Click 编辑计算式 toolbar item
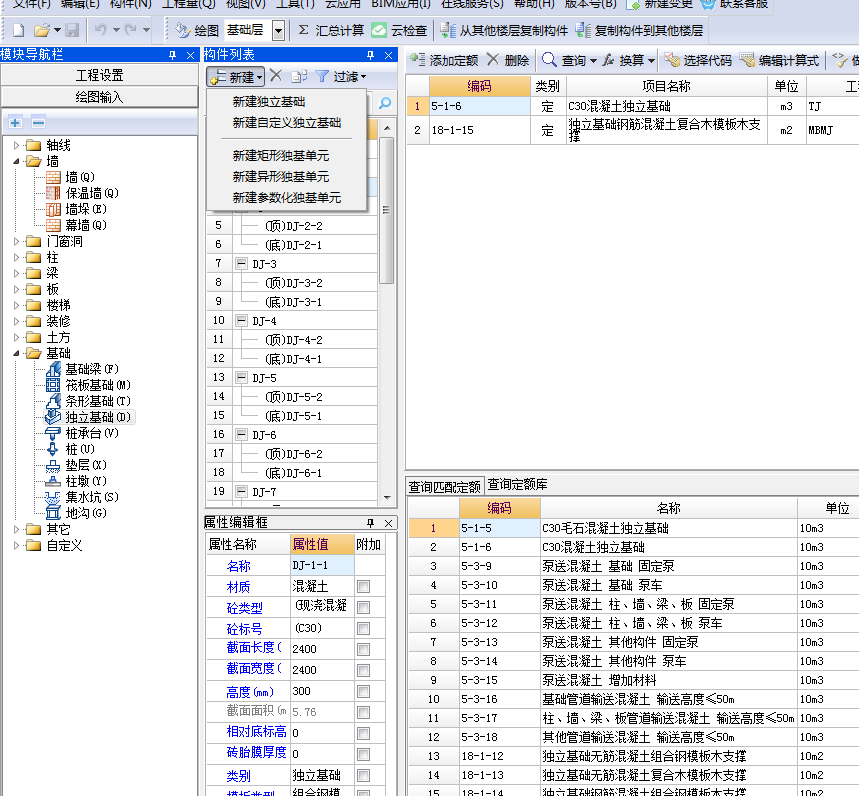The width and height of the screenshot is (859, 796). (x=779, y=60)
